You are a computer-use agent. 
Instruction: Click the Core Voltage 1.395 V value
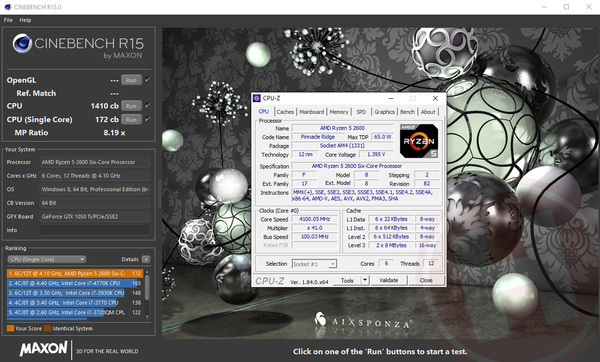(376, 155)
